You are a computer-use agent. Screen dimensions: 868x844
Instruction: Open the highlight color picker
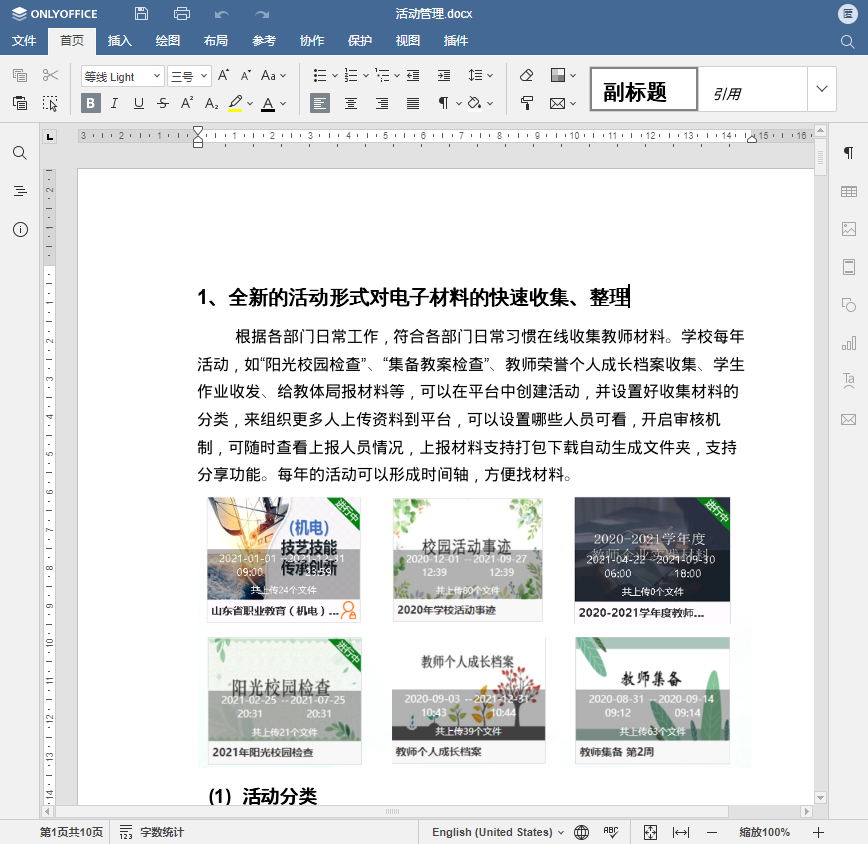click(248, 103)
